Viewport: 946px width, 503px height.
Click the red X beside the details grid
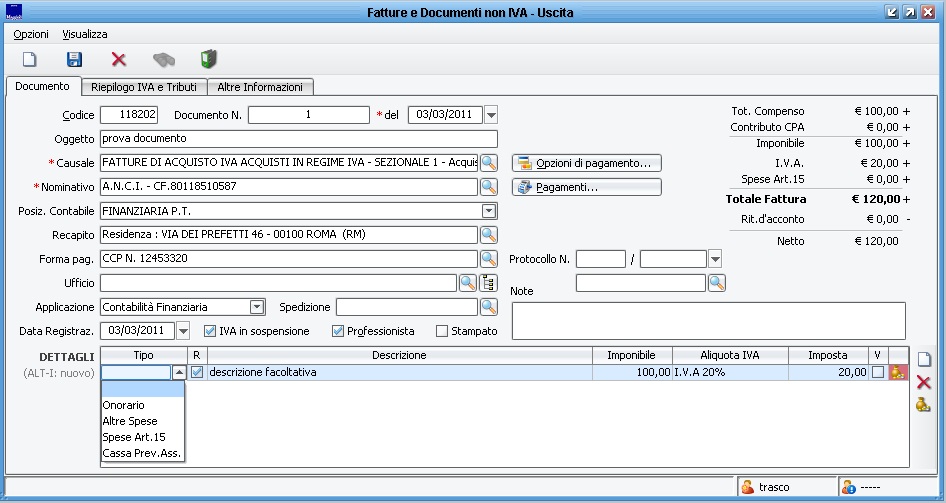[x=923, y=382]
